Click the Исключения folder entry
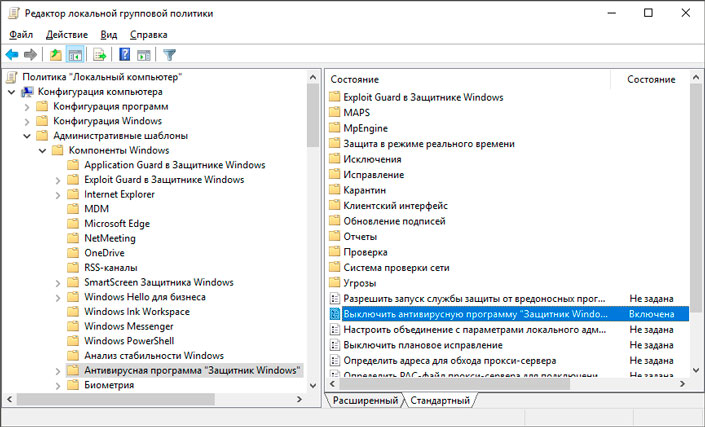Viewport: 705px width, 427px height. 372,159
